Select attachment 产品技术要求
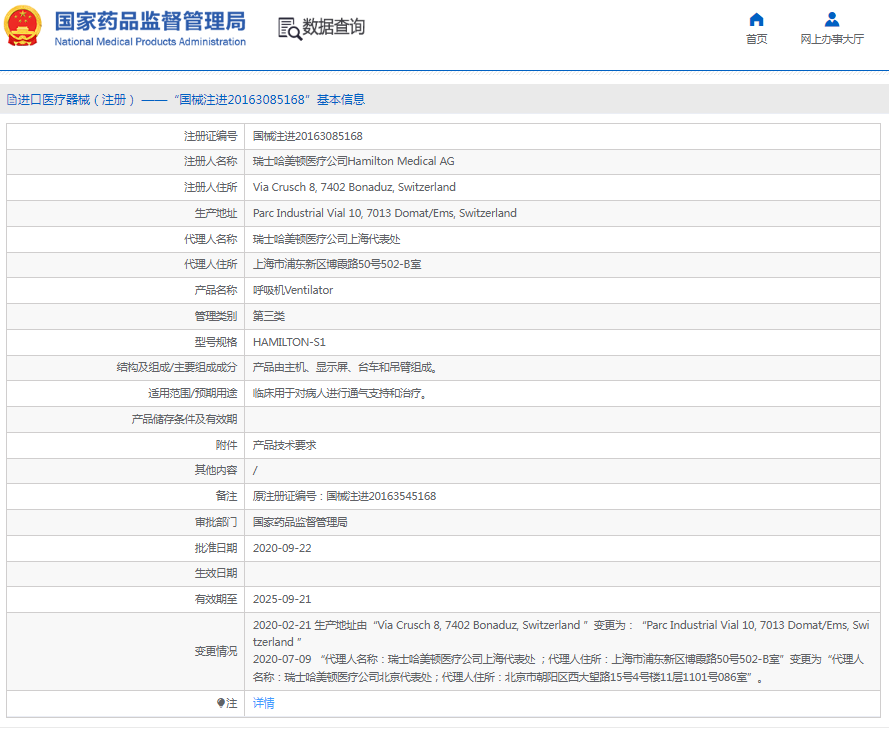The height and width of the screenshot is (729, 889). pyautogui.click(x=285, y=446)
